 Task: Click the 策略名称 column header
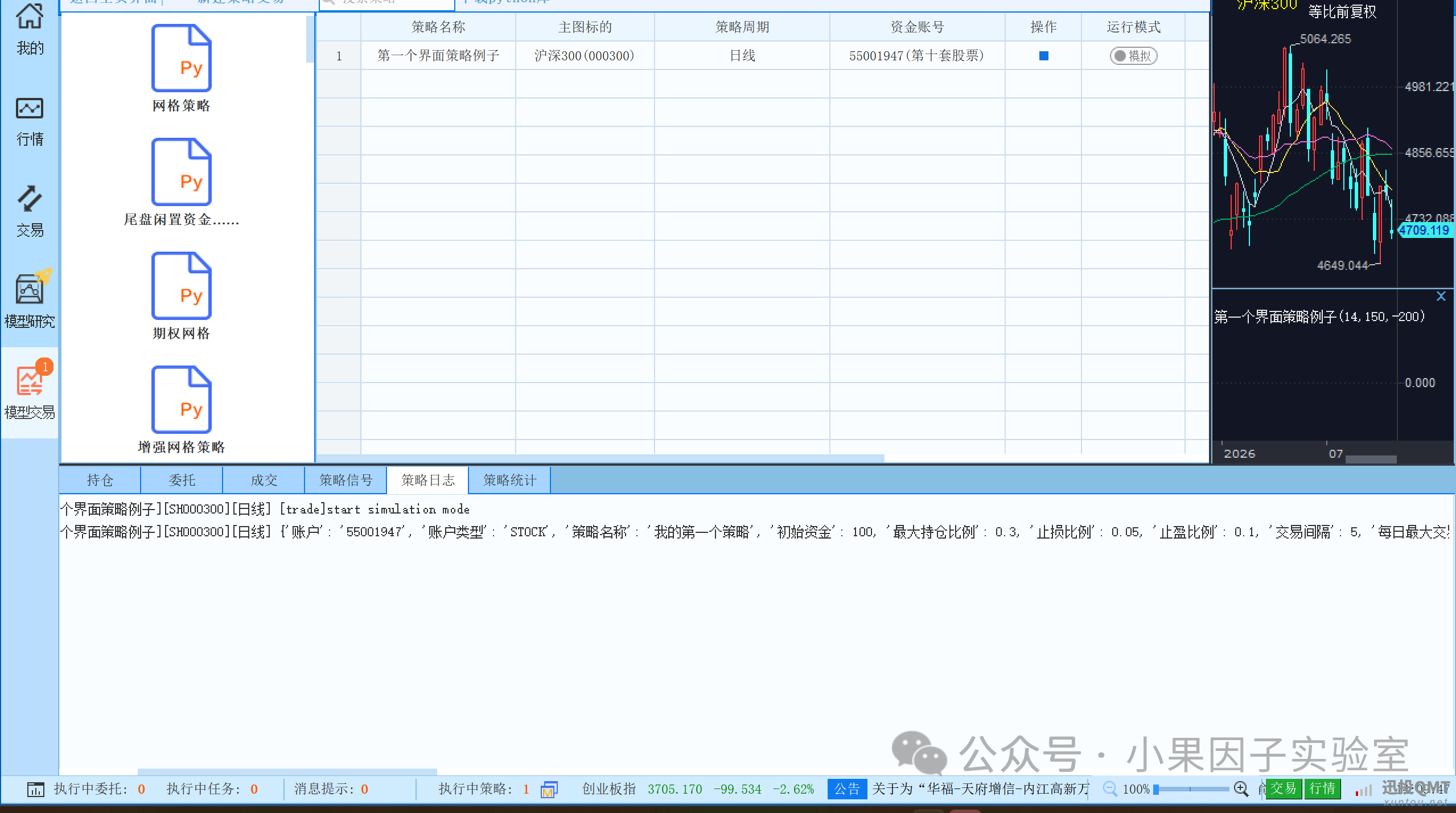438,27
